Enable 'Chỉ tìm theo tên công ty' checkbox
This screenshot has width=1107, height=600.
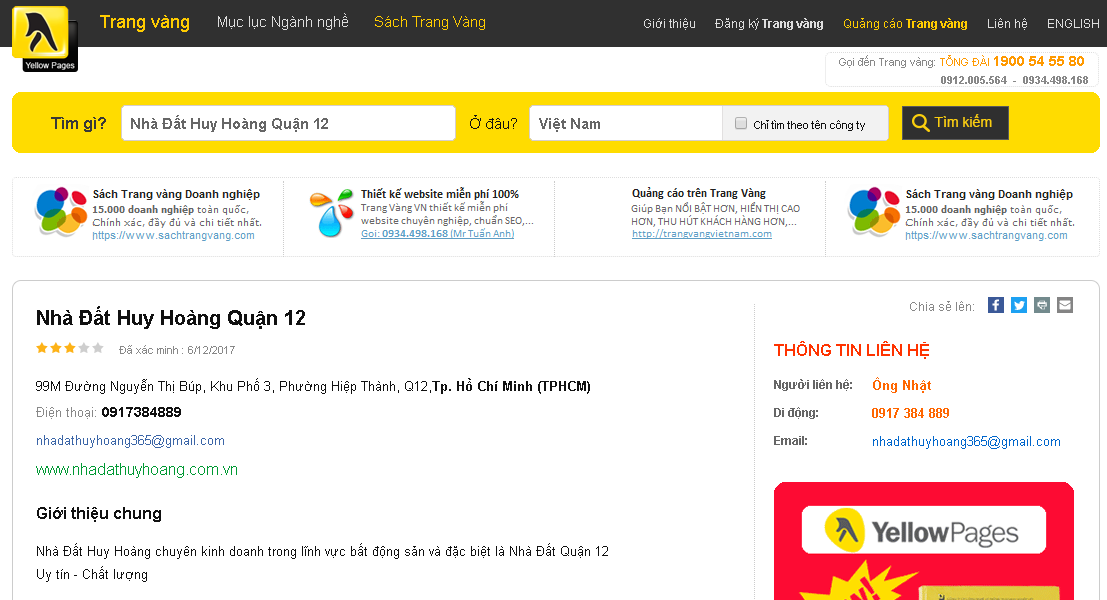tap(741, 124)
